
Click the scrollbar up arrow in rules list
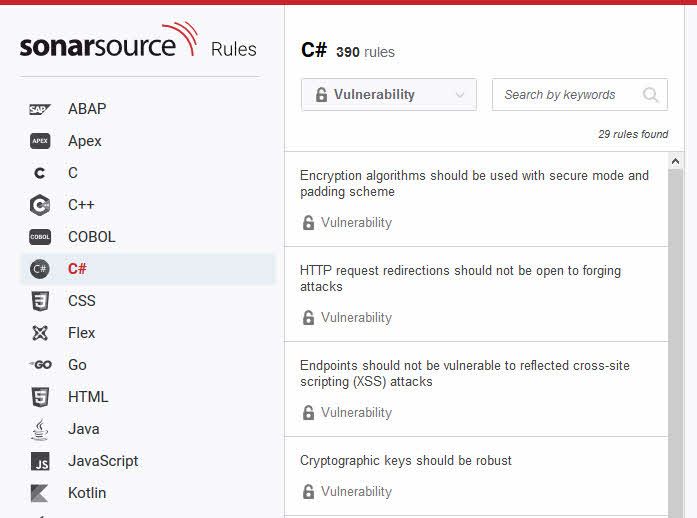click(x=675, y=161)
